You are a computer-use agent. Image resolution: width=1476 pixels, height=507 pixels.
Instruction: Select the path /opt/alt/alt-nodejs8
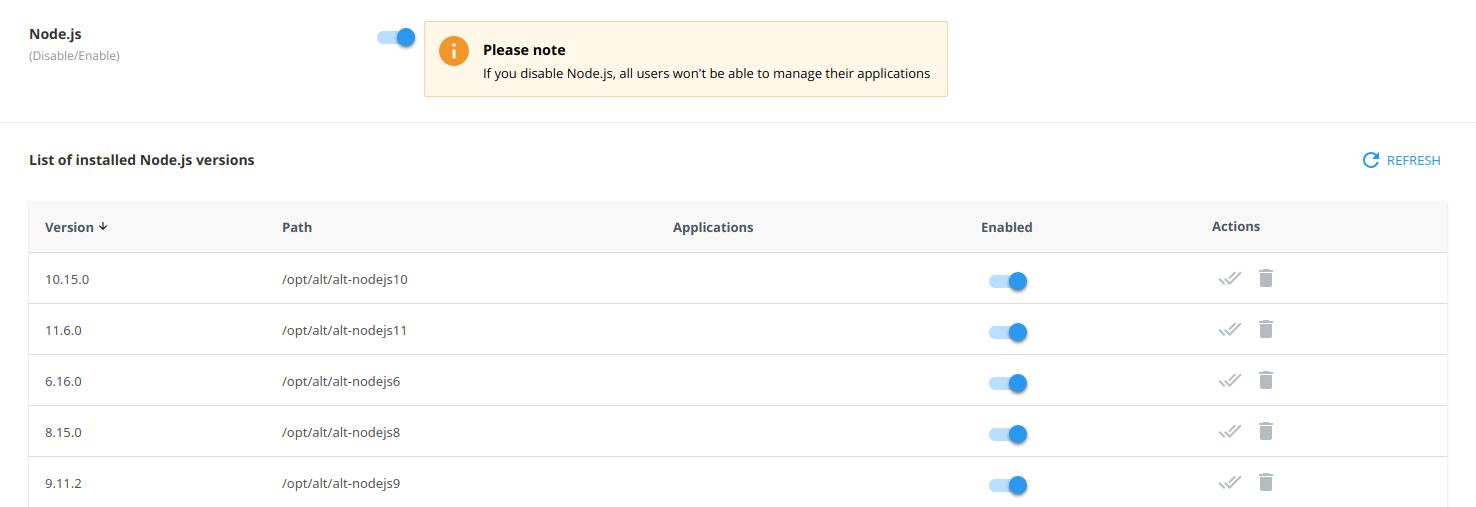(341, 432)
